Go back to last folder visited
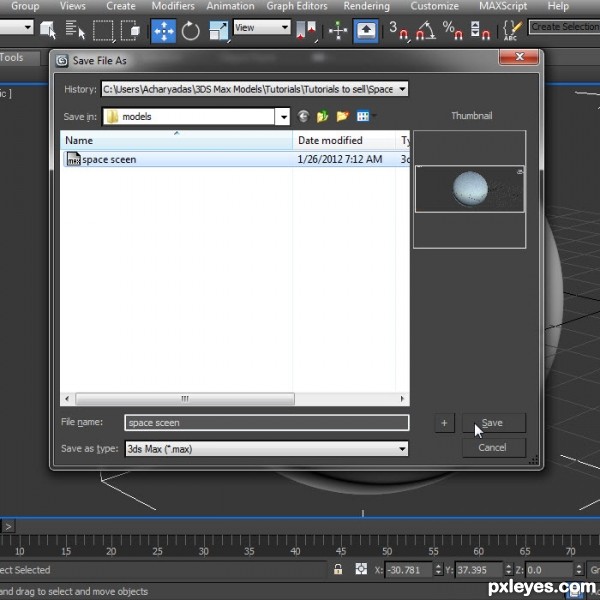 click(303, 116)
